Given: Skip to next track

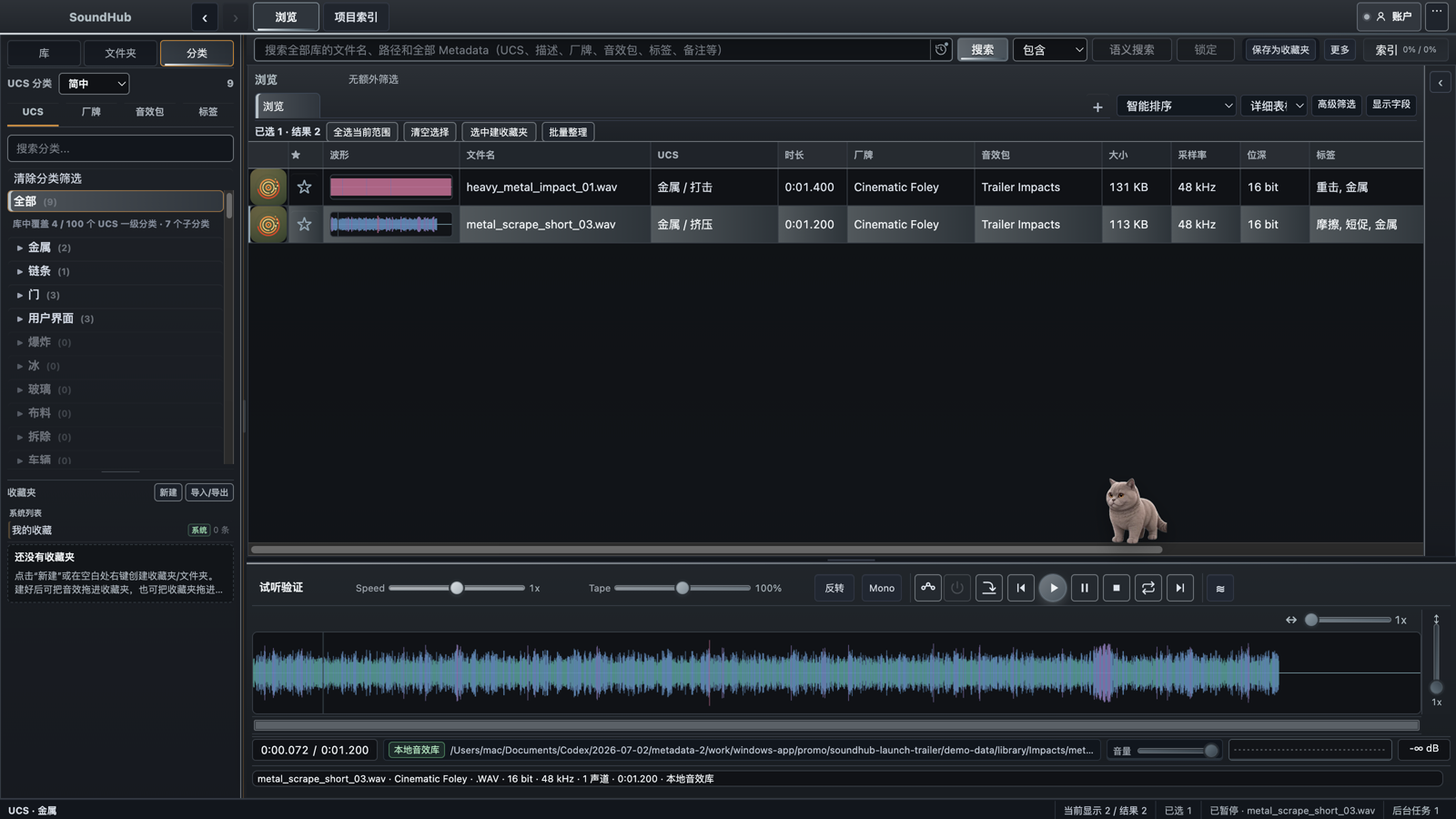Looking at the screenshot, I should click(x=1180, y=588).
